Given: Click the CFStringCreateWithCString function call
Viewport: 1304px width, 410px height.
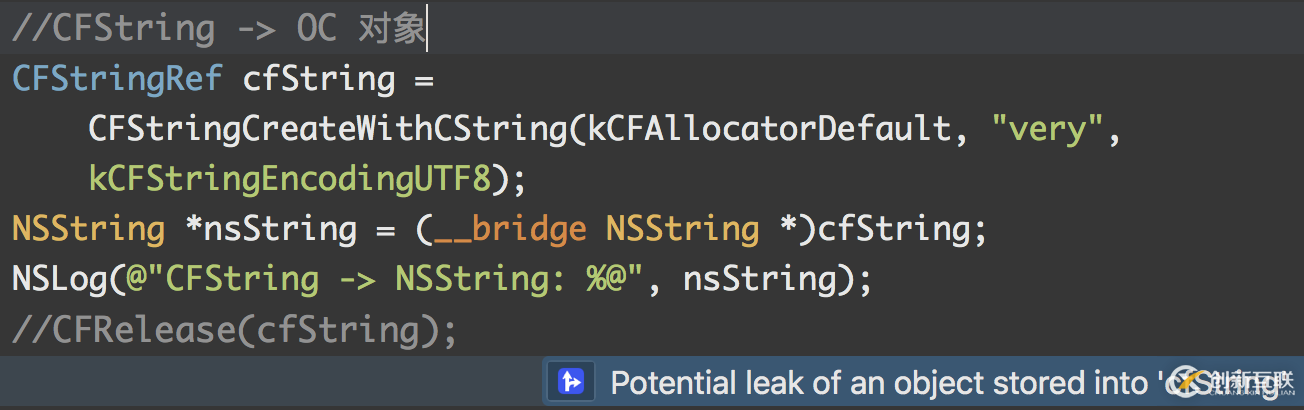Looking at the screenshot, I should click(329, 129).
